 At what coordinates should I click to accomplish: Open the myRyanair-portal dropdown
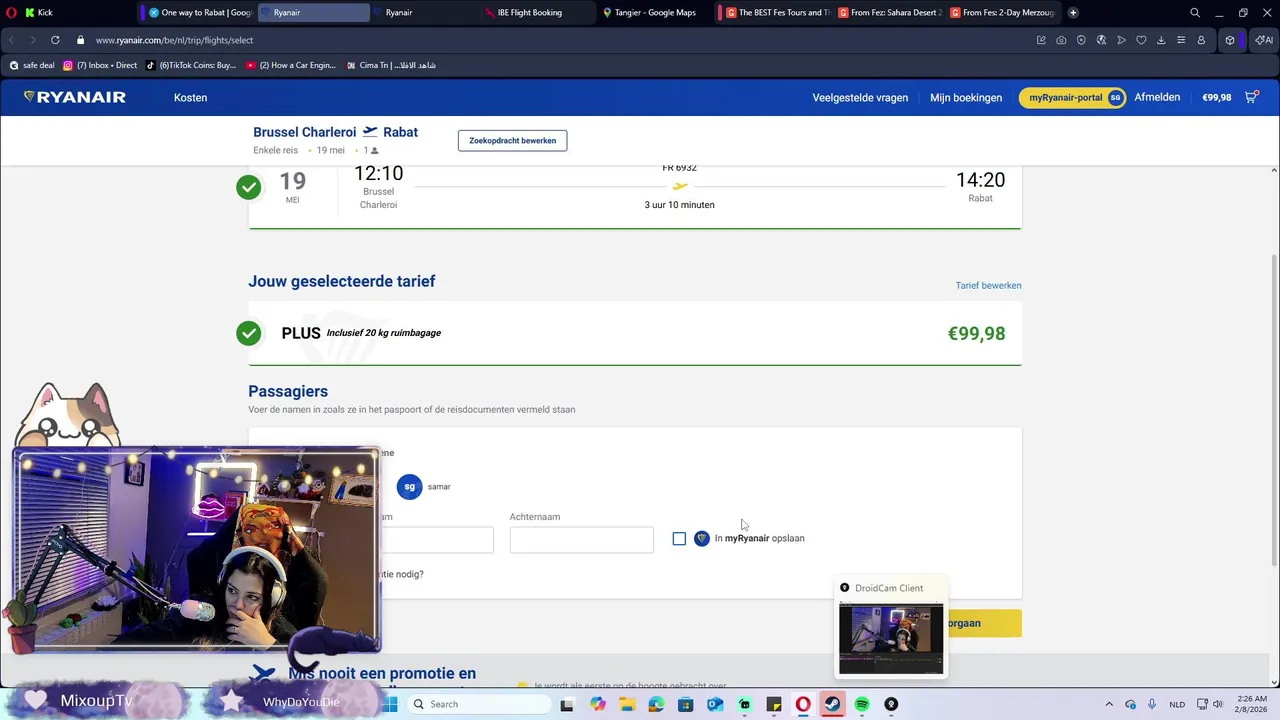(1075, 97)
